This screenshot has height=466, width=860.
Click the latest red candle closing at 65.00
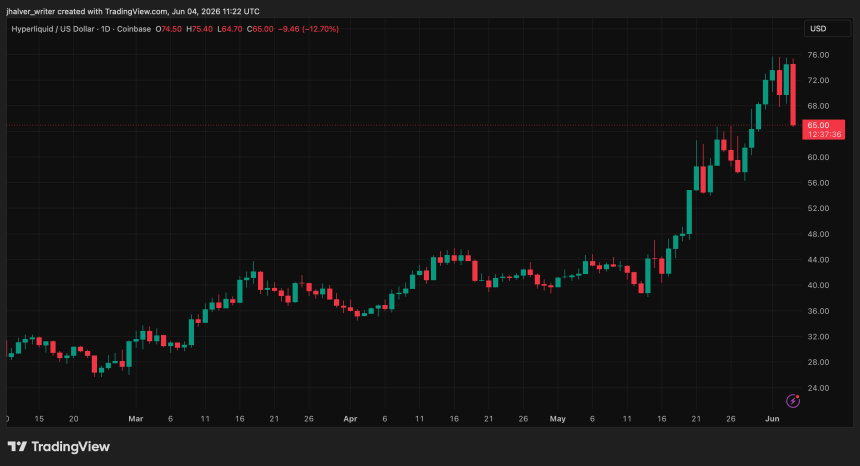tap(793, 95)
